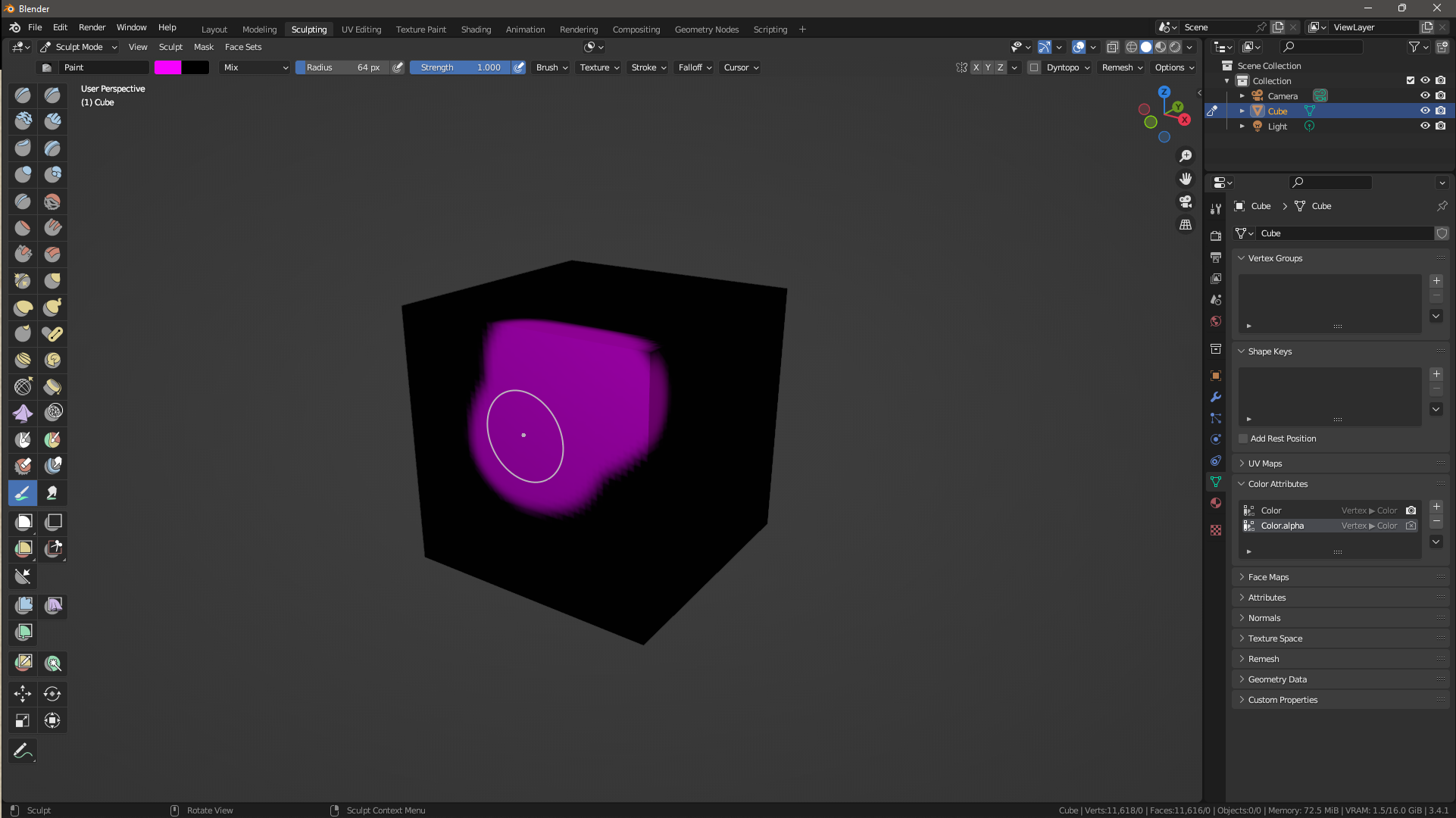
Task: Select the Color.alpha attribute row
Action: [x=1330, y=526]
